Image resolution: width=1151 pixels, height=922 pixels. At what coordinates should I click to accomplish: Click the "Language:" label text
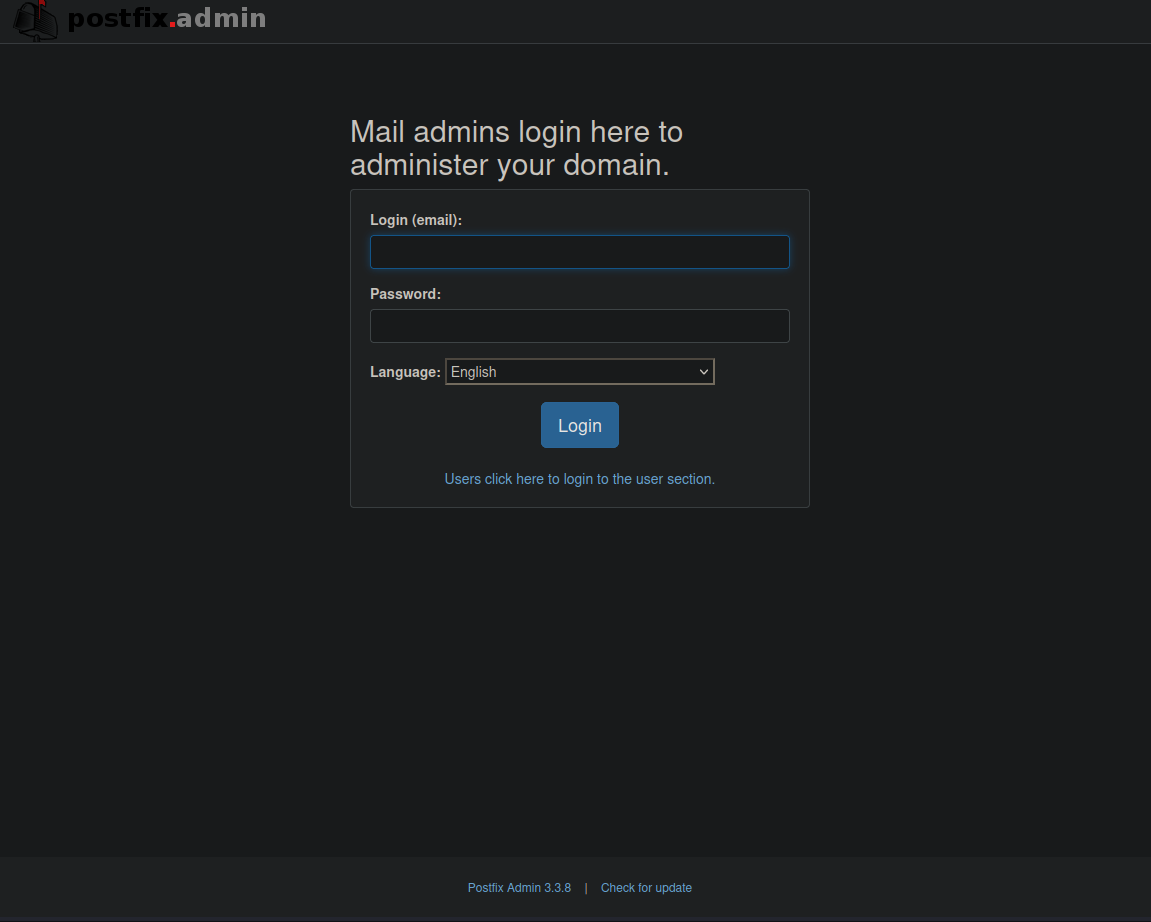pyautogui.click(x=405, y=372)
